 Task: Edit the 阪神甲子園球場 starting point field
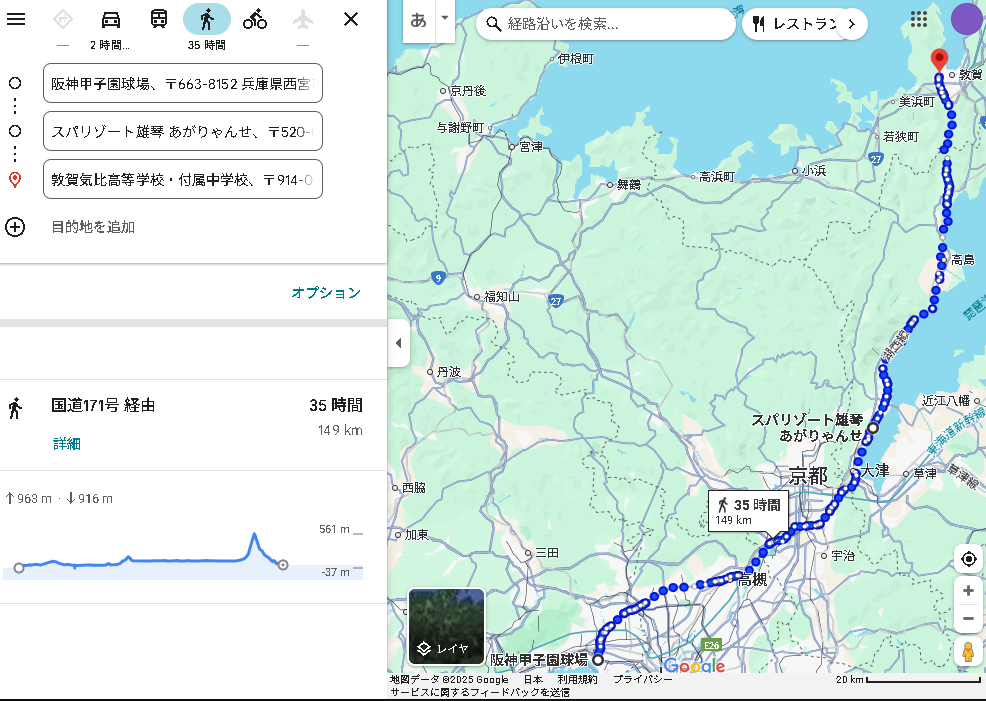[182, 83]
